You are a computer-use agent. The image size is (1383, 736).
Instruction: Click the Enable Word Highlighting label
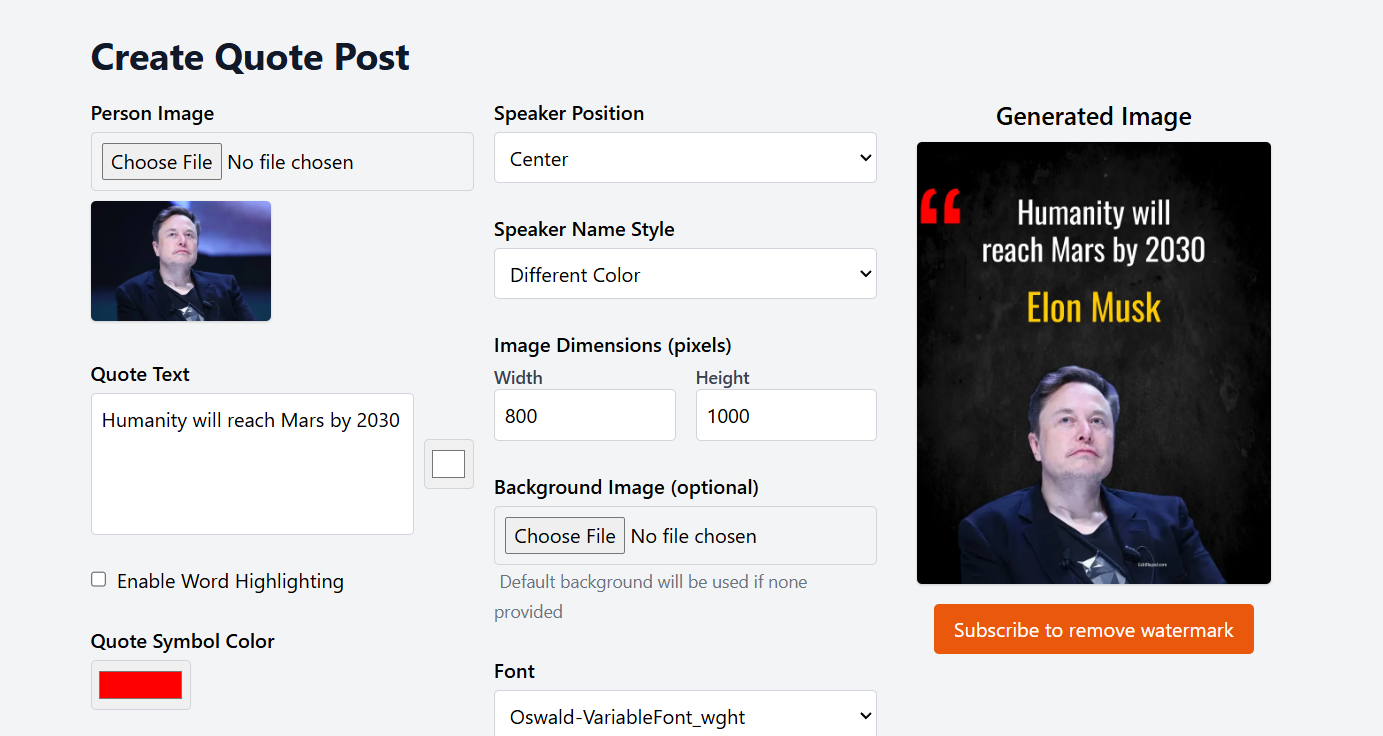(x=230, y=581)
